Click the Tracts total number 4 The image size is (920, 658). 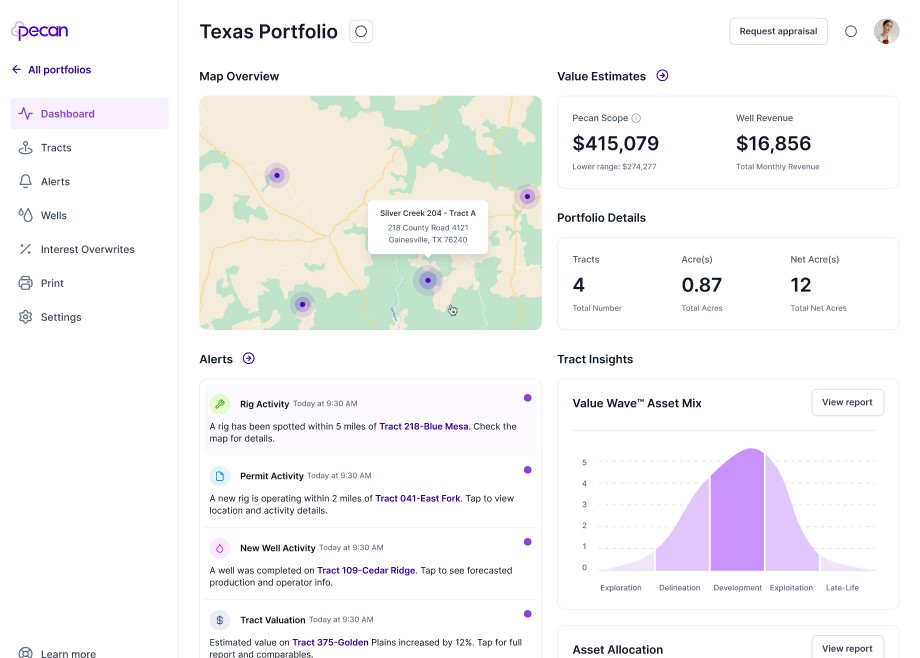(579, 285)
